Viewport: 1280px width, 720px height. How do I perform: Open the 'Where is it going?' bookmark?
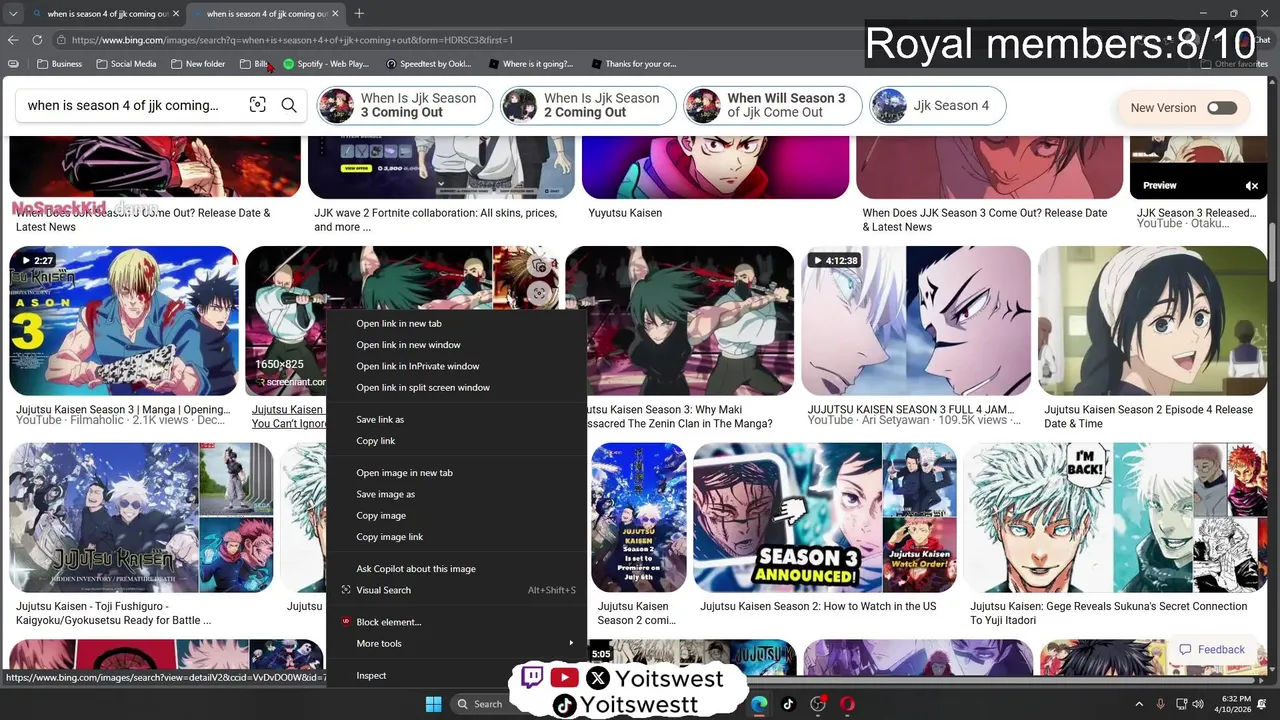(531, 64)
